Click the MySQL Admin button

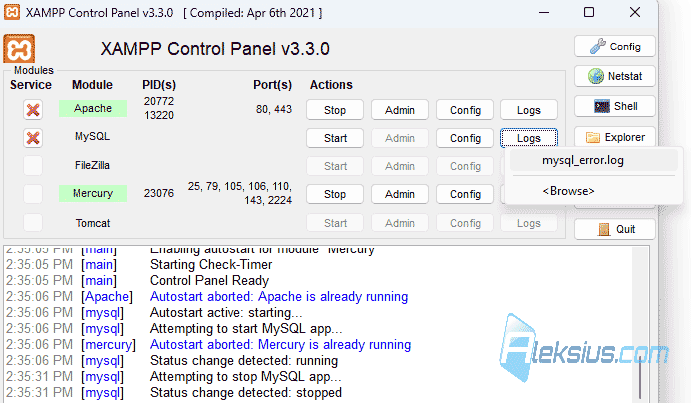pyautogui.click(x=400, y=138)
